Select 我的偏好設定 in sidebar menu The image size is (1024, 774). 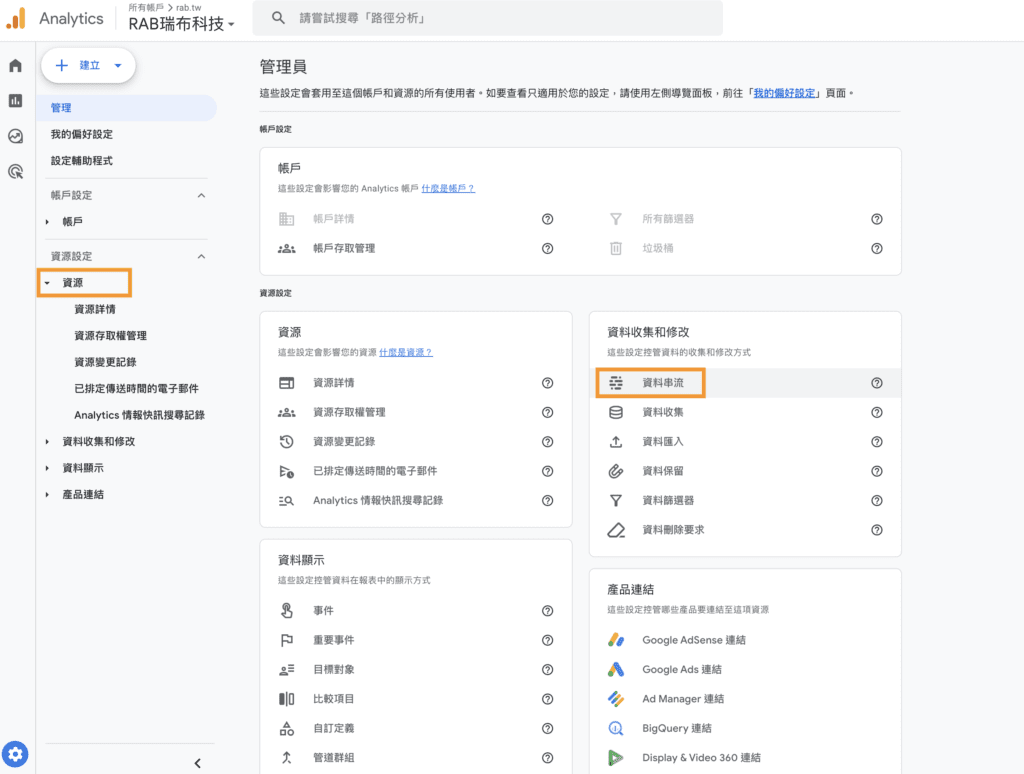coord(82,134)
